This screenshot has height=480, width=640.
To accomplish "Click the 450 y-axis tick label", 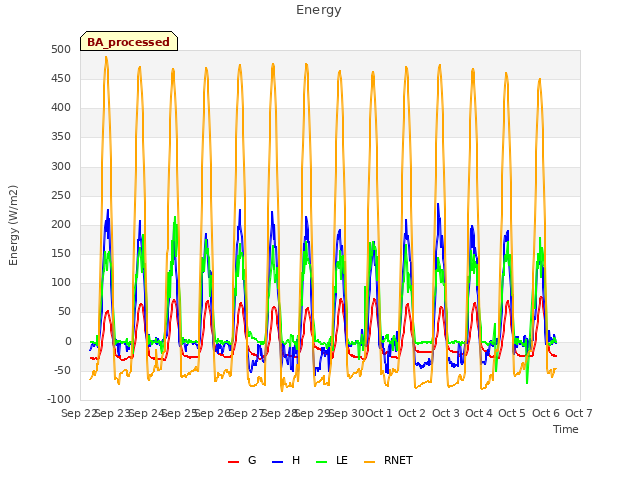I will (61, 78).
